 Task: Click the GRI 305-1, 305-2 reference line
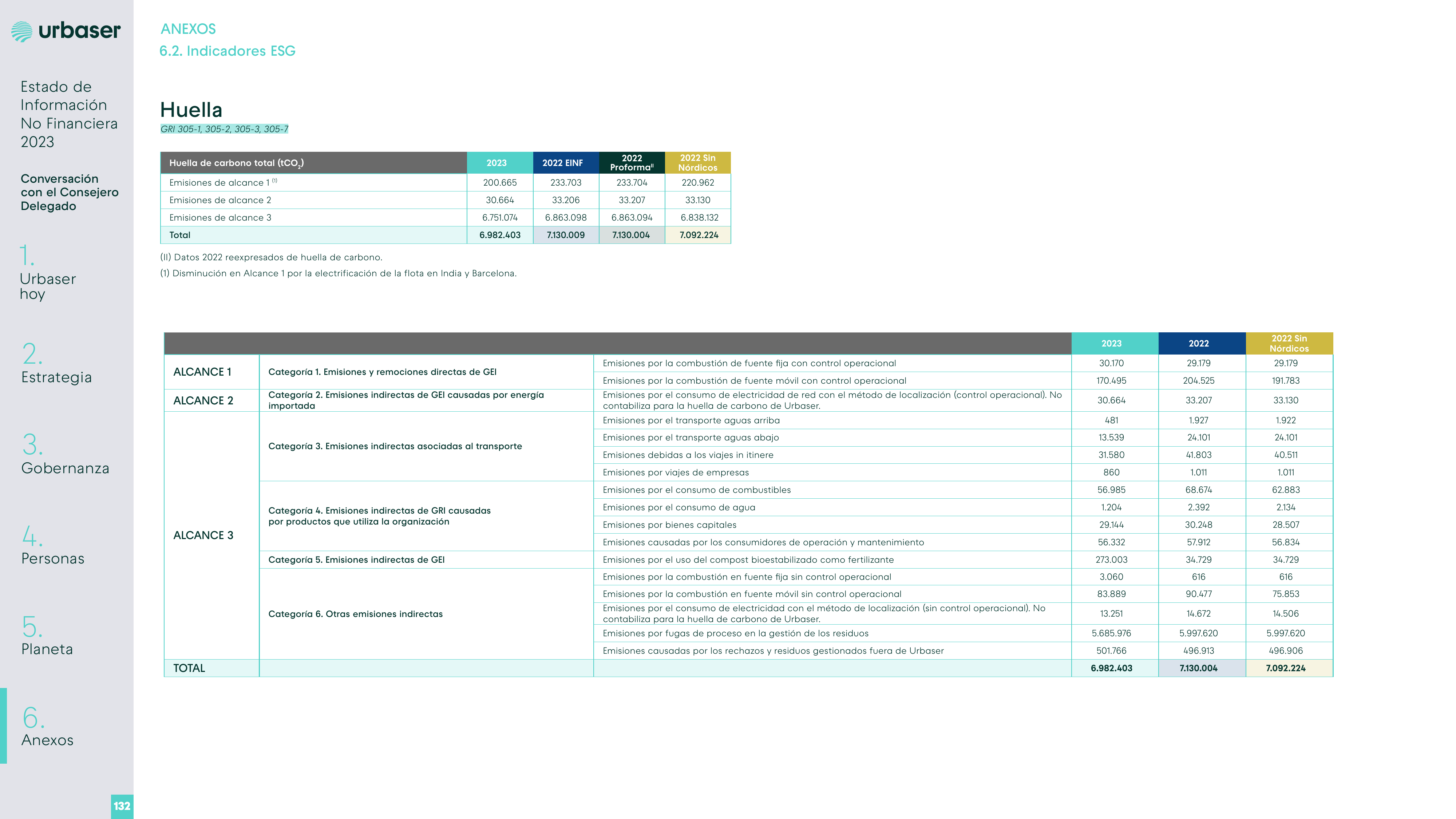(x=224, y=129)
